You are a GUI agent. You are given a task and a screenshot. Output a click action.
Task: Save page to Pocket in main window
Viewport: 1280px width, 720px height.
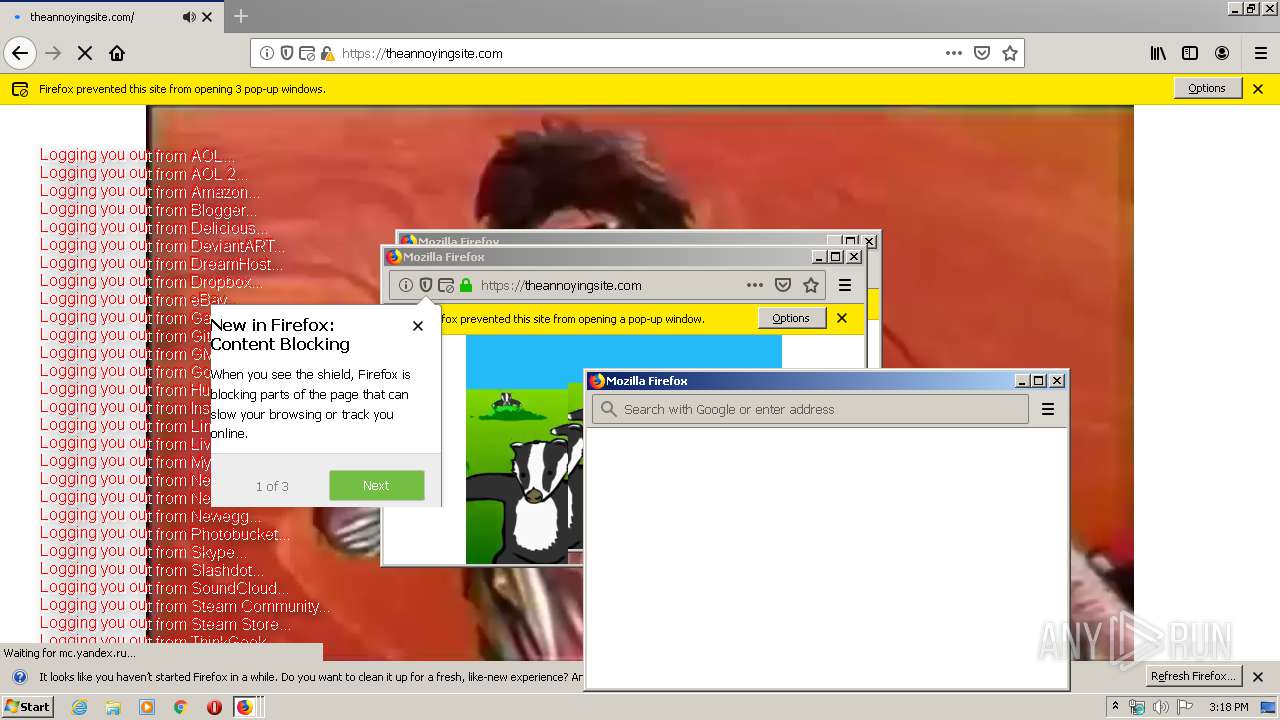(x=982, y=53)
